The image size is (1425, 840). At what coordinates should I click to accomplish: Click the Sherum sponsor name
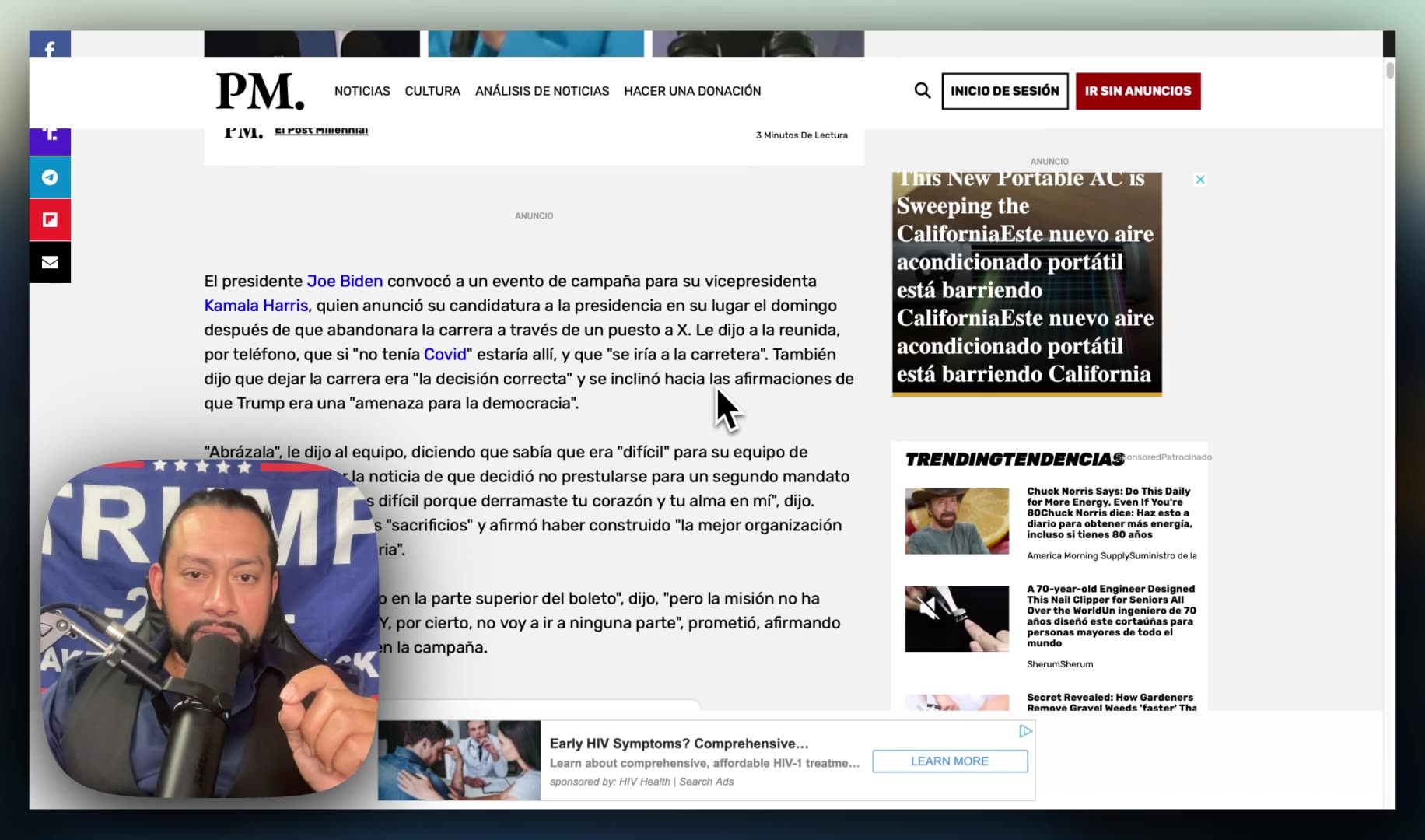point(1059,664)
